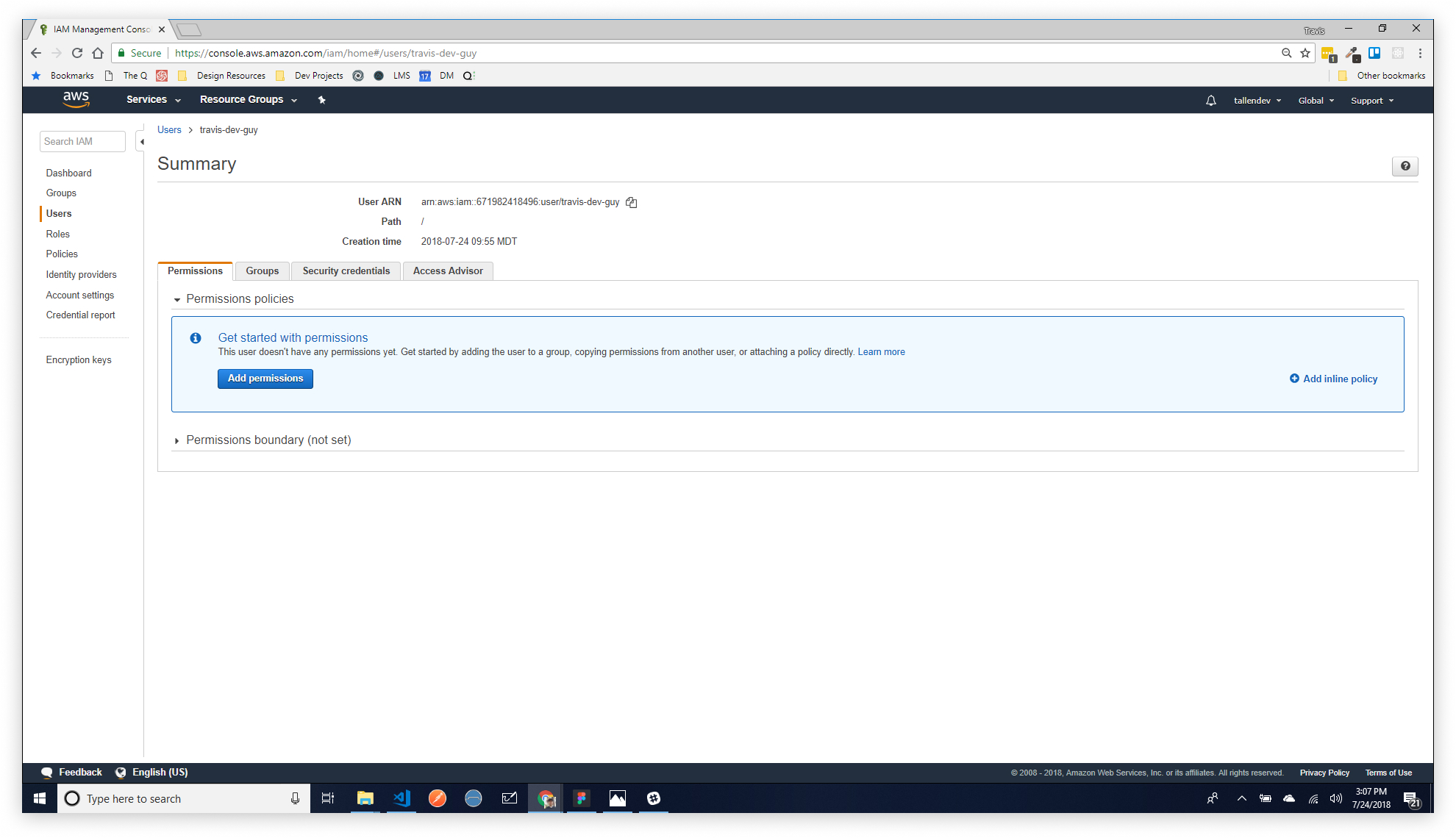The width and height of the screenshot is (1456, 838).
Task: Copy the User ARN to clipboard
Action: (x=631, y=202)
